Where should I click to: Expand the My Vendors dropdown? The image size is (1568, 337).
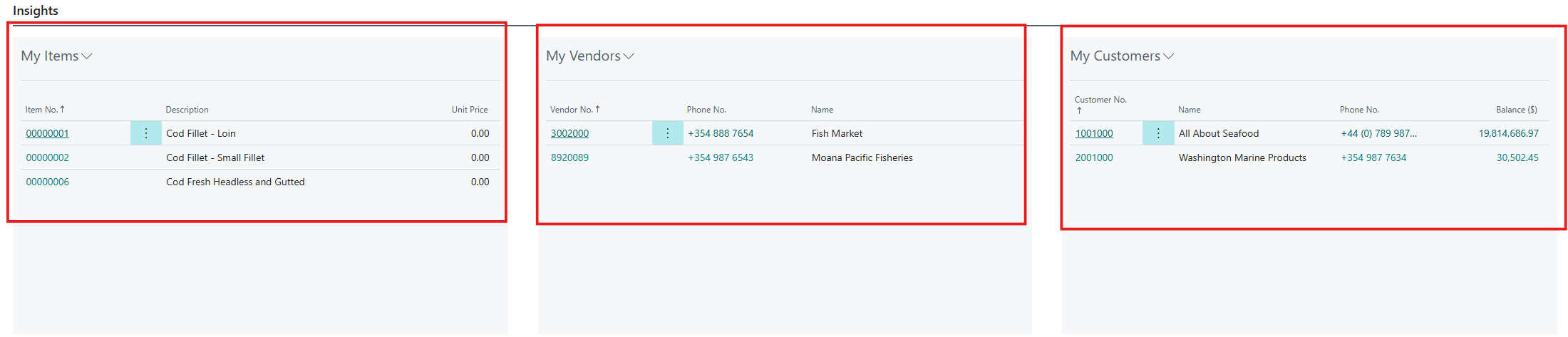pos(589,56)
